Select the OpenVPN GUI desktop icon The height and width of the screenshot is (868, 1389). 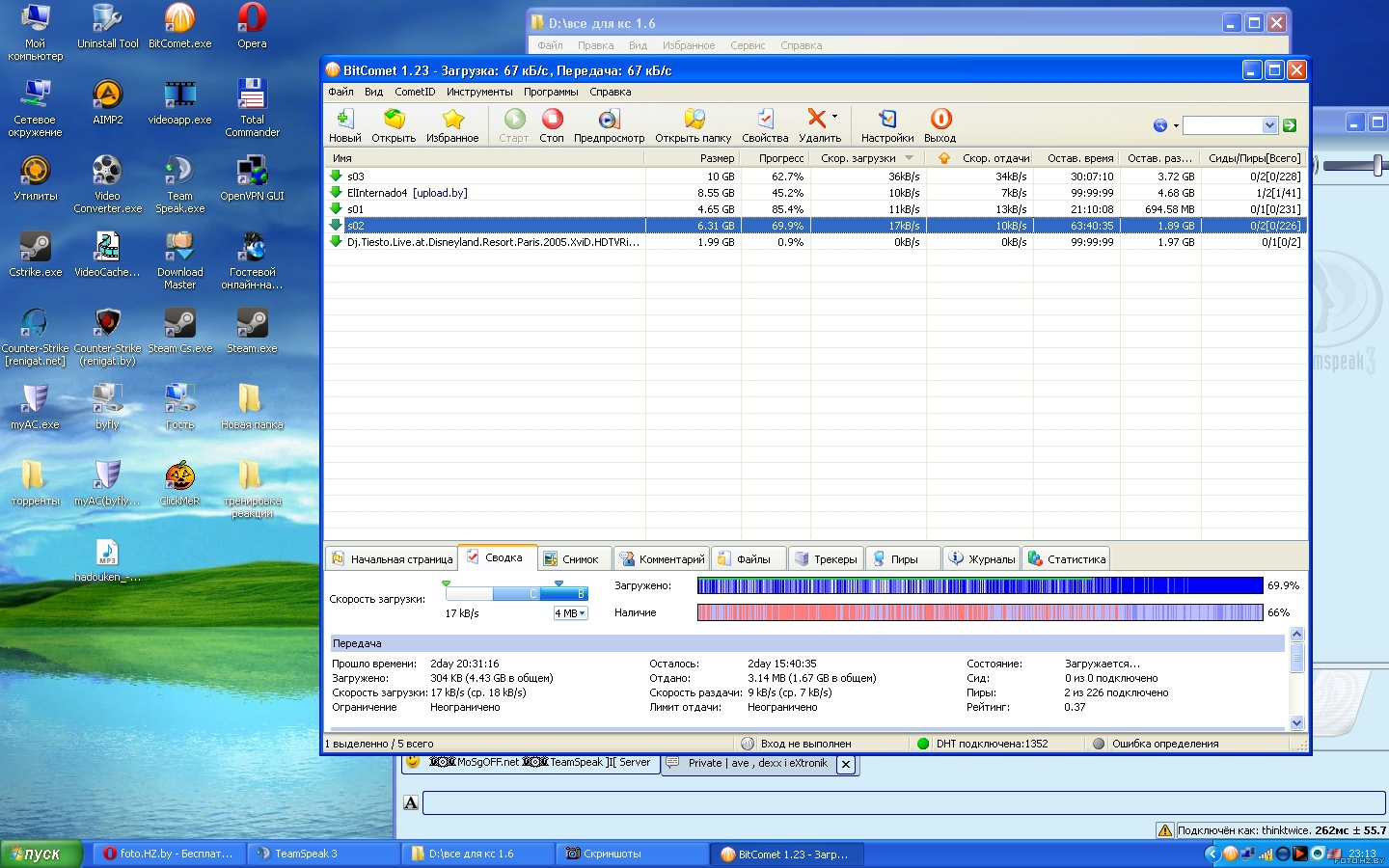[x=252, y=178]
